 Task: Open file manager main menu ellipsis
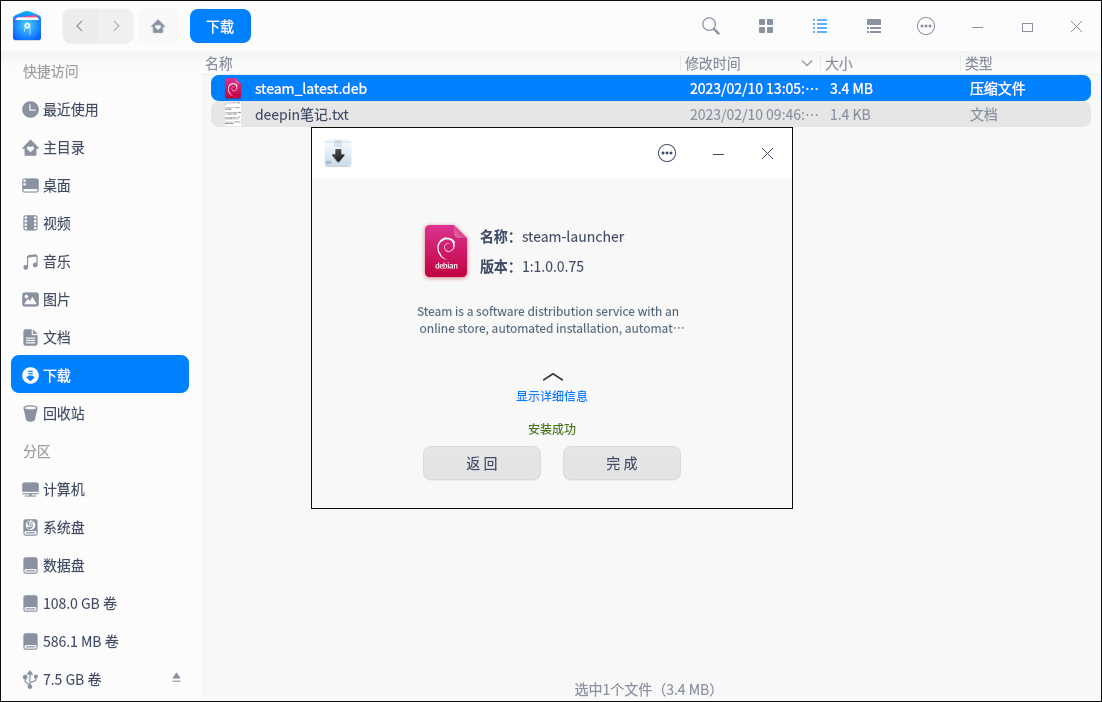pyautogui.click(x=926, y=26)
